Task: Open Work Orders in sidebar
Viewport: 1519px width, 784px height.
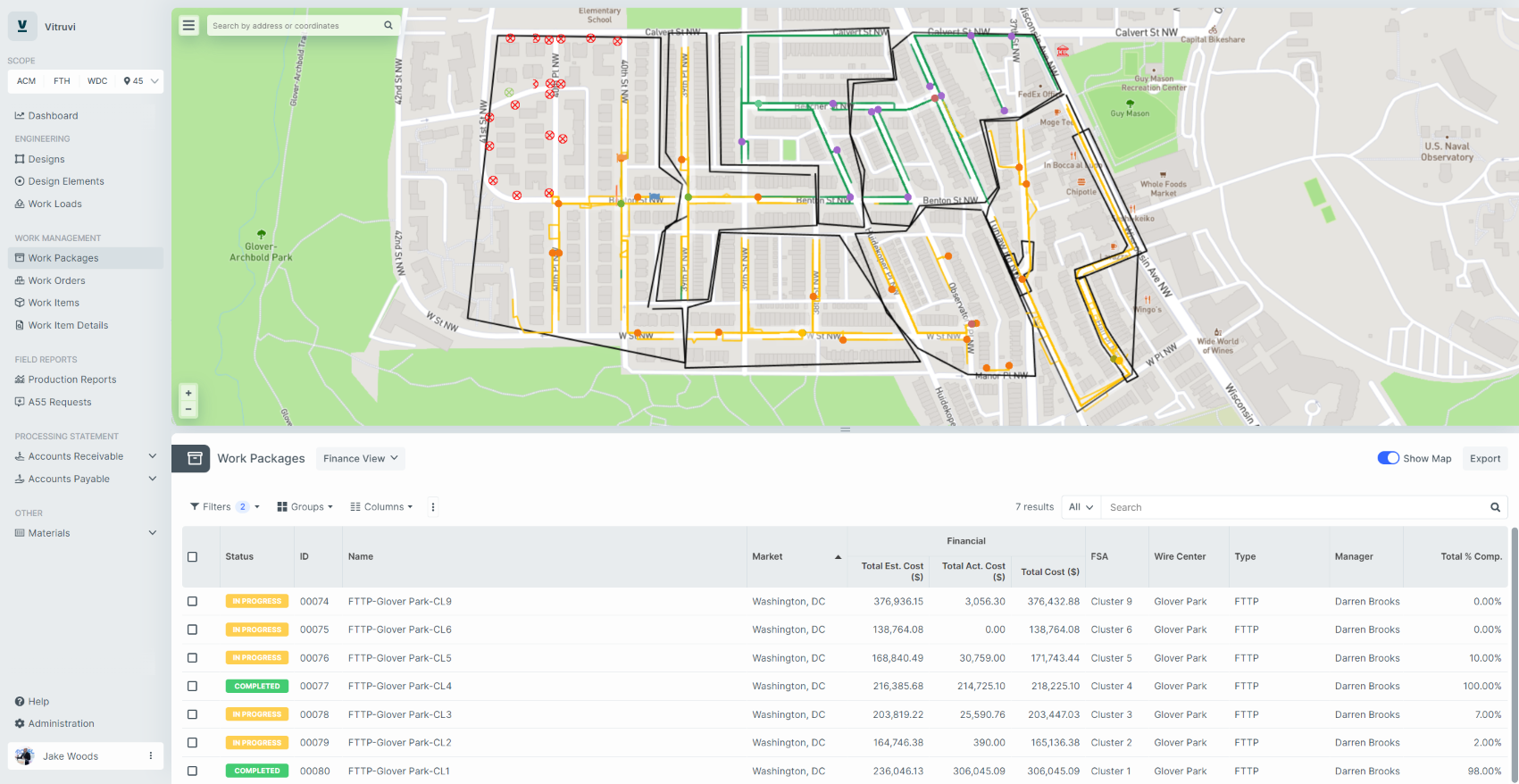Action: [56, 280]
